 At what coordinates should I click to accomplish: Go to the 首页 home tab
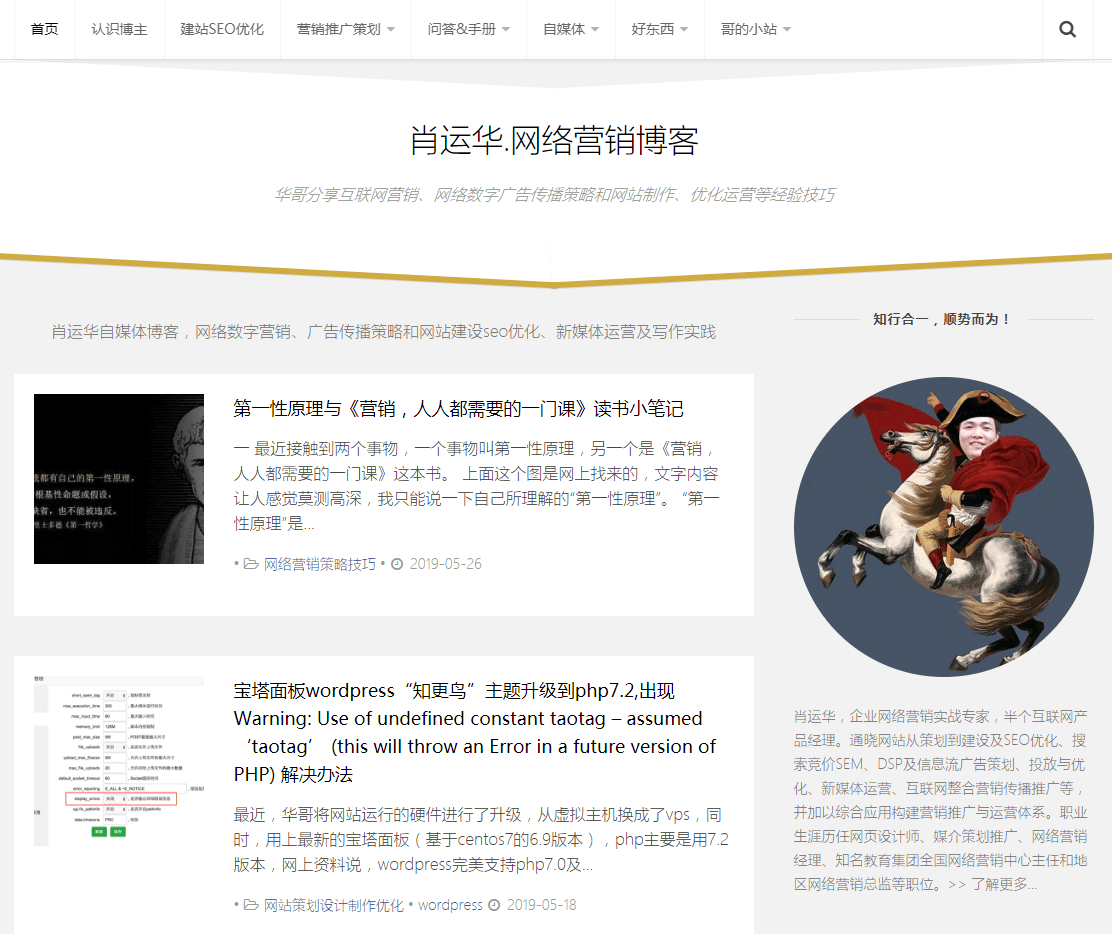click(x=45, y=29)
